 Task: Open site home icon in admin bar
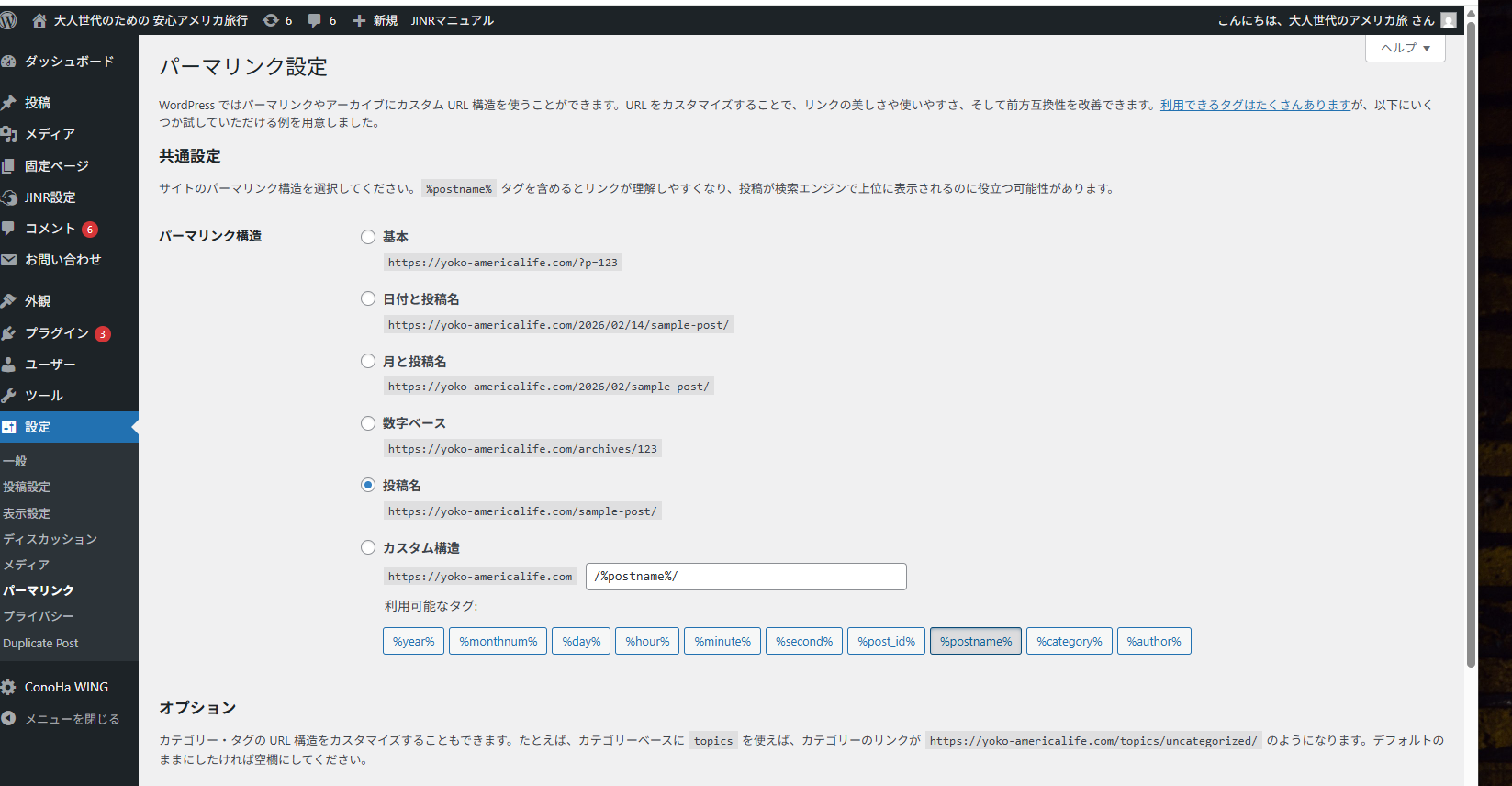click(39, 20)
